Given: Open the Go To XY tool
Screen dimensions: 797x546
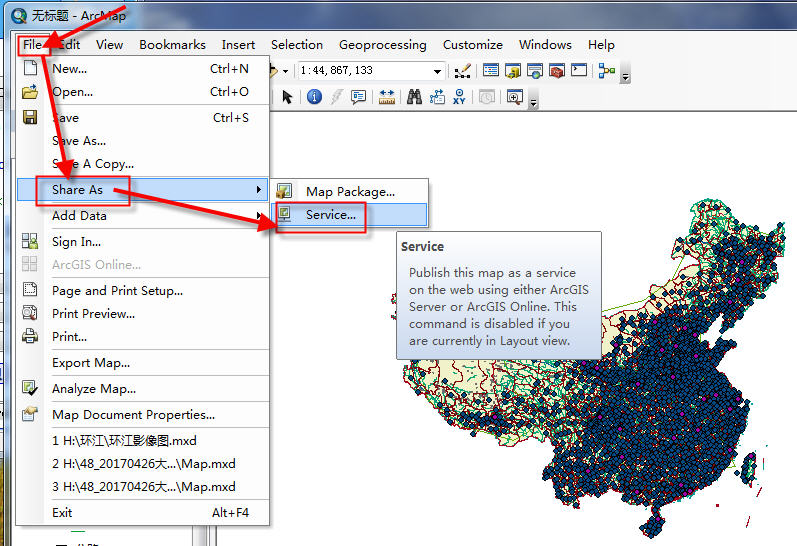Looking at the screenshot, I should (x=459, y=97).
